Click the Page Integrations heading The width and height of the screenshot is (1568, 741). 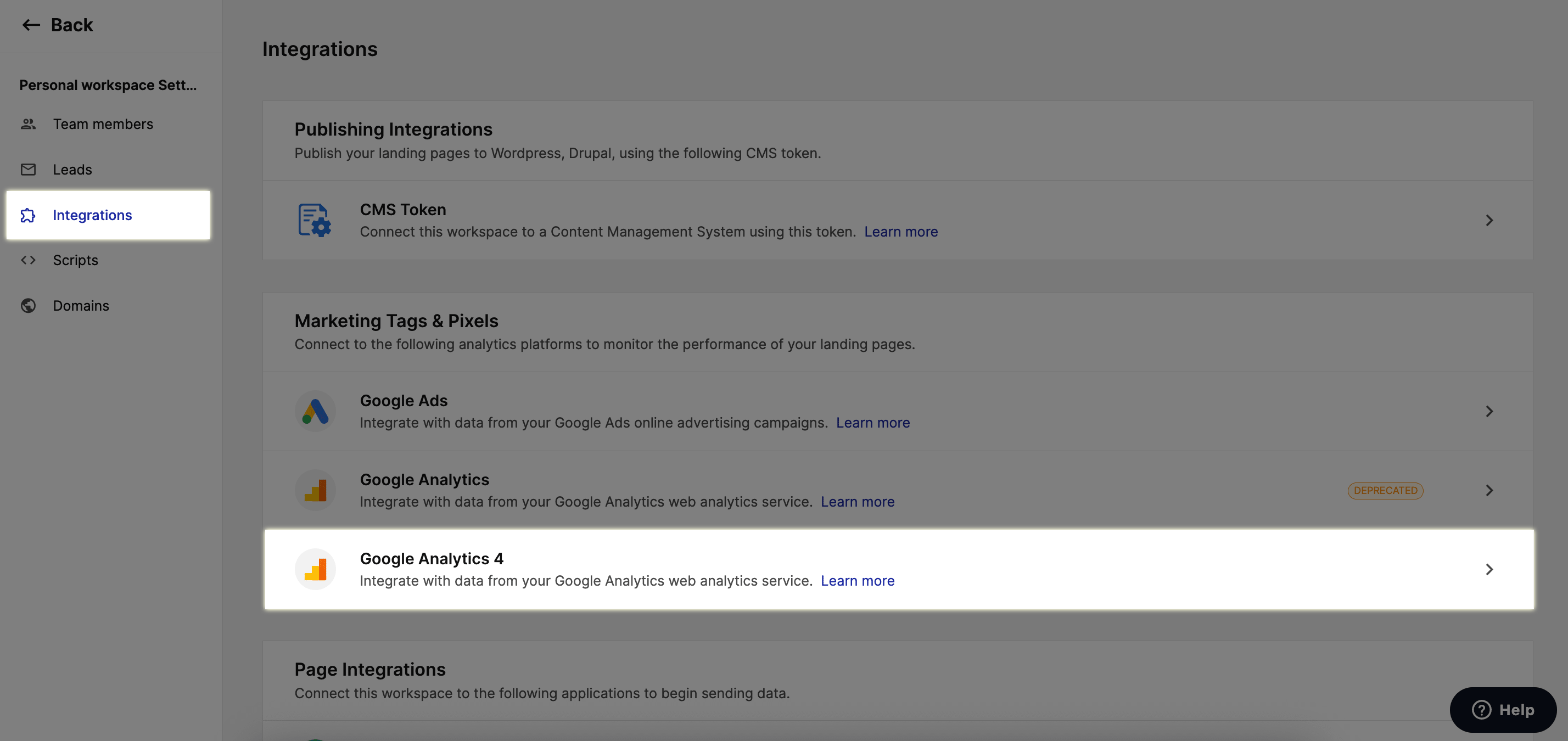pyautogui.click(x=370, y=670)
